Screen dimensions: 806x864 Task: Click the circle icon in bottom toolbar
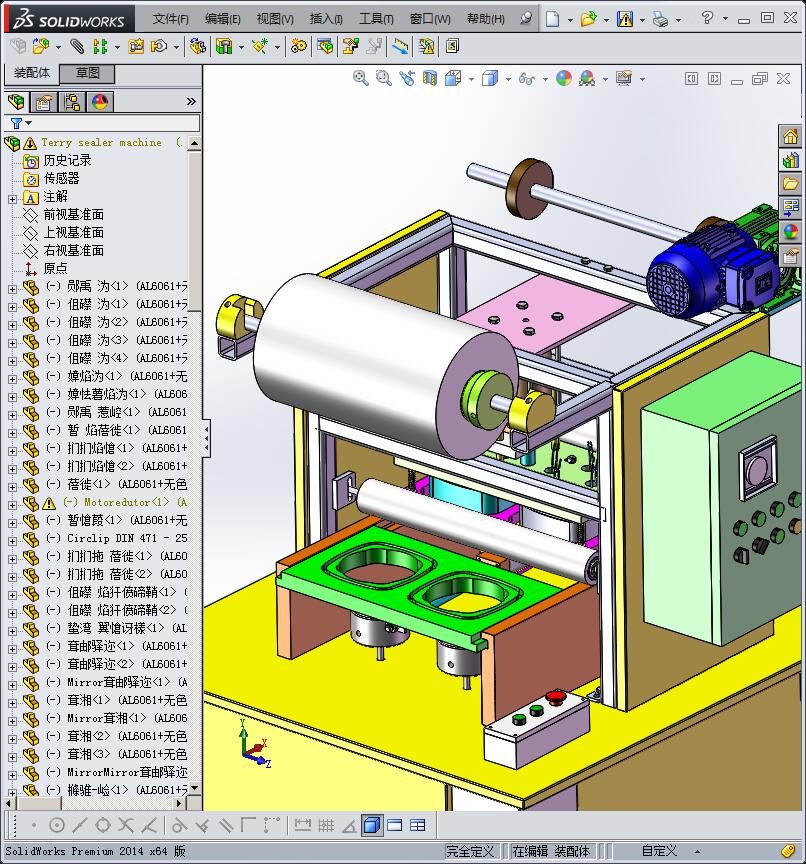(x=57, y=825)
